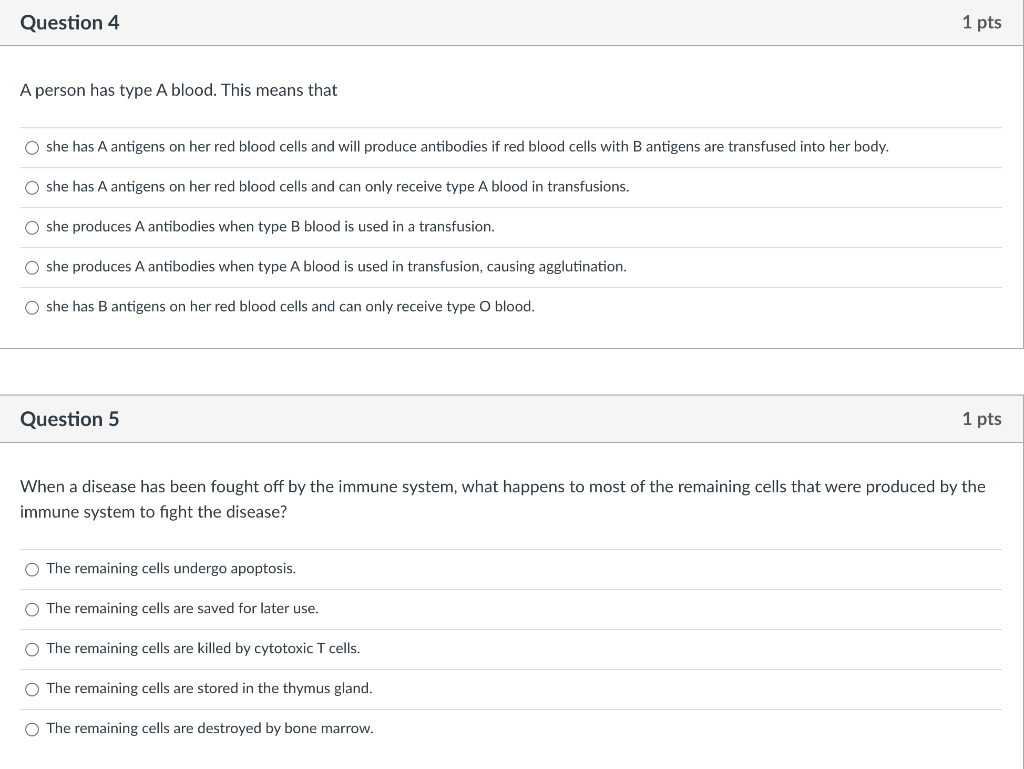
Task: Choose 'remaining cells are saved for later use'
Action: (x=32, y=610)
